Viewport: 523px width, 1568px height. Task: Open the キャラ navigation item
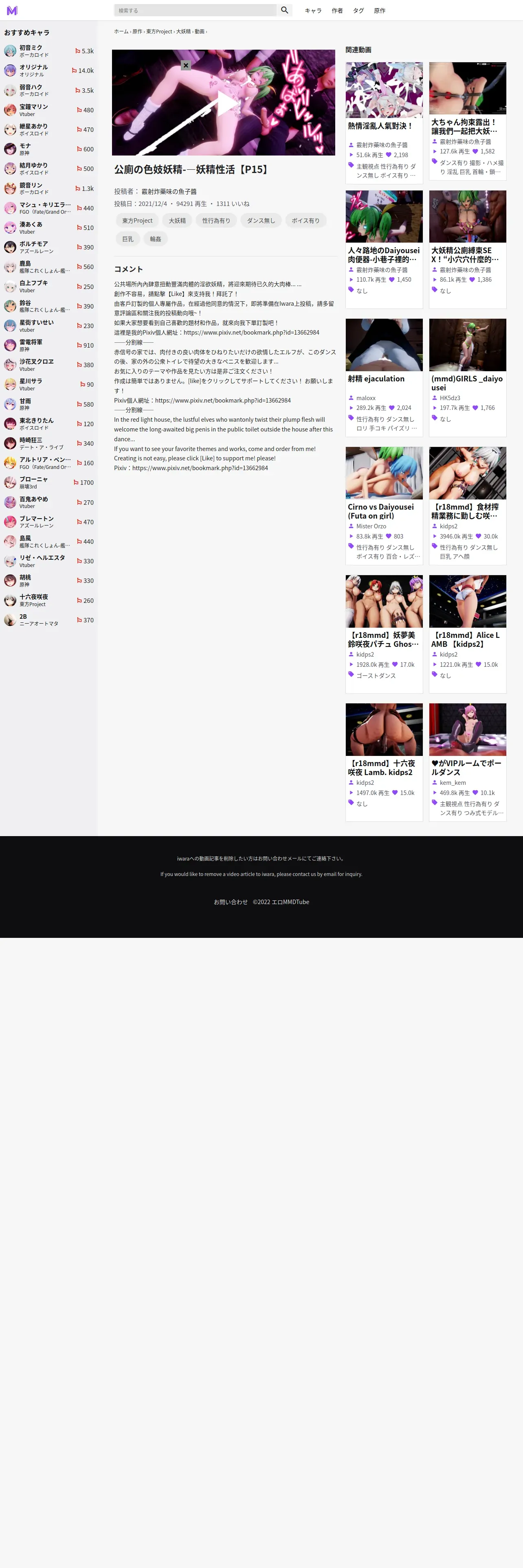point(313,10)
